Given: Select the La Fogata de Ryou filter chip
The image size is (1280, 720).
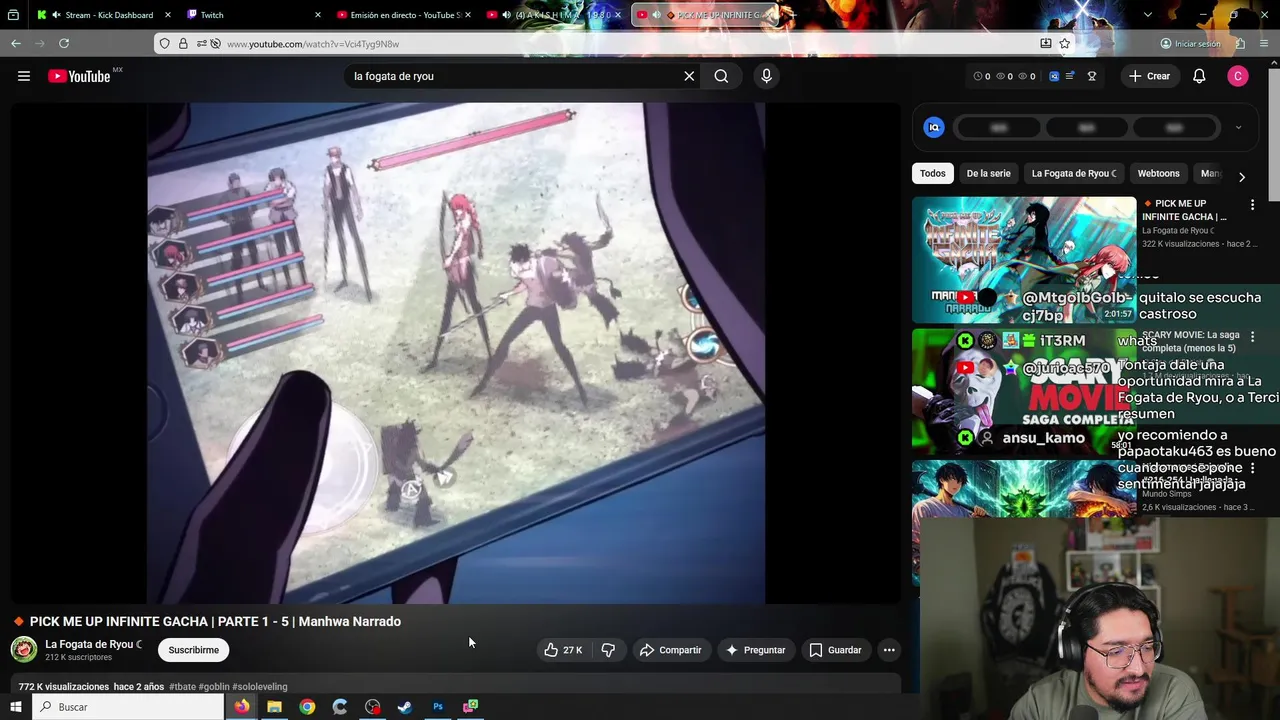Looking at the screenshot, I should coord(1074,173).
